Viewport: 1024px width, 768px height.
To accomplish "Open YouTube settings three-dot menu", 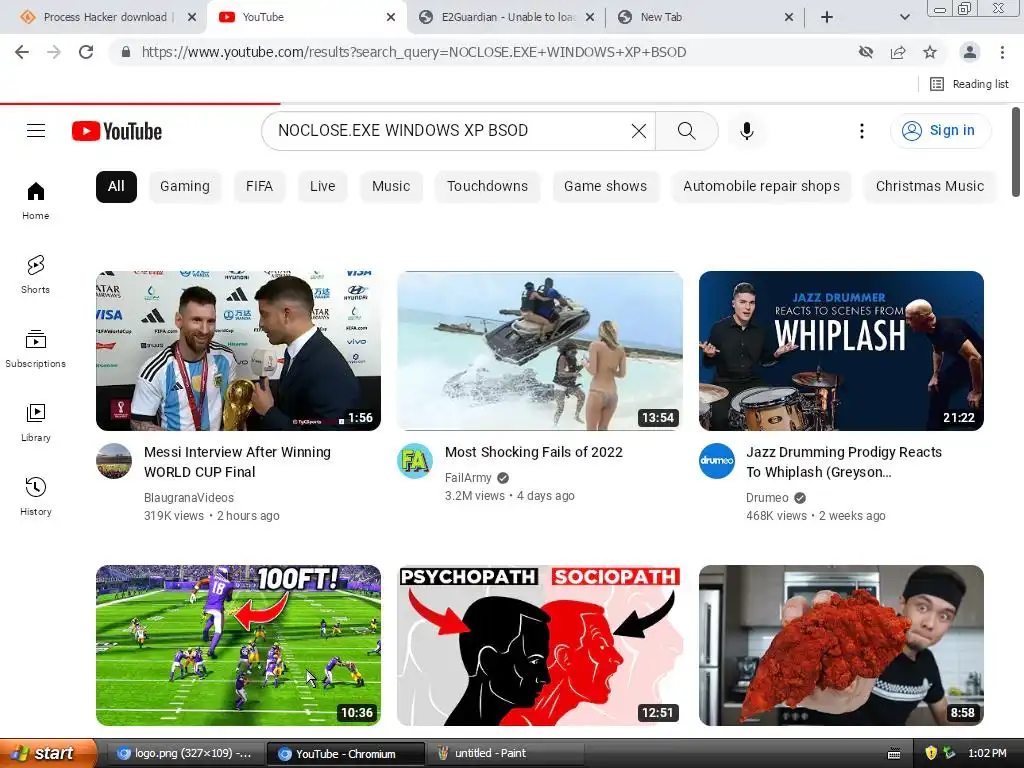I will 861,131.
